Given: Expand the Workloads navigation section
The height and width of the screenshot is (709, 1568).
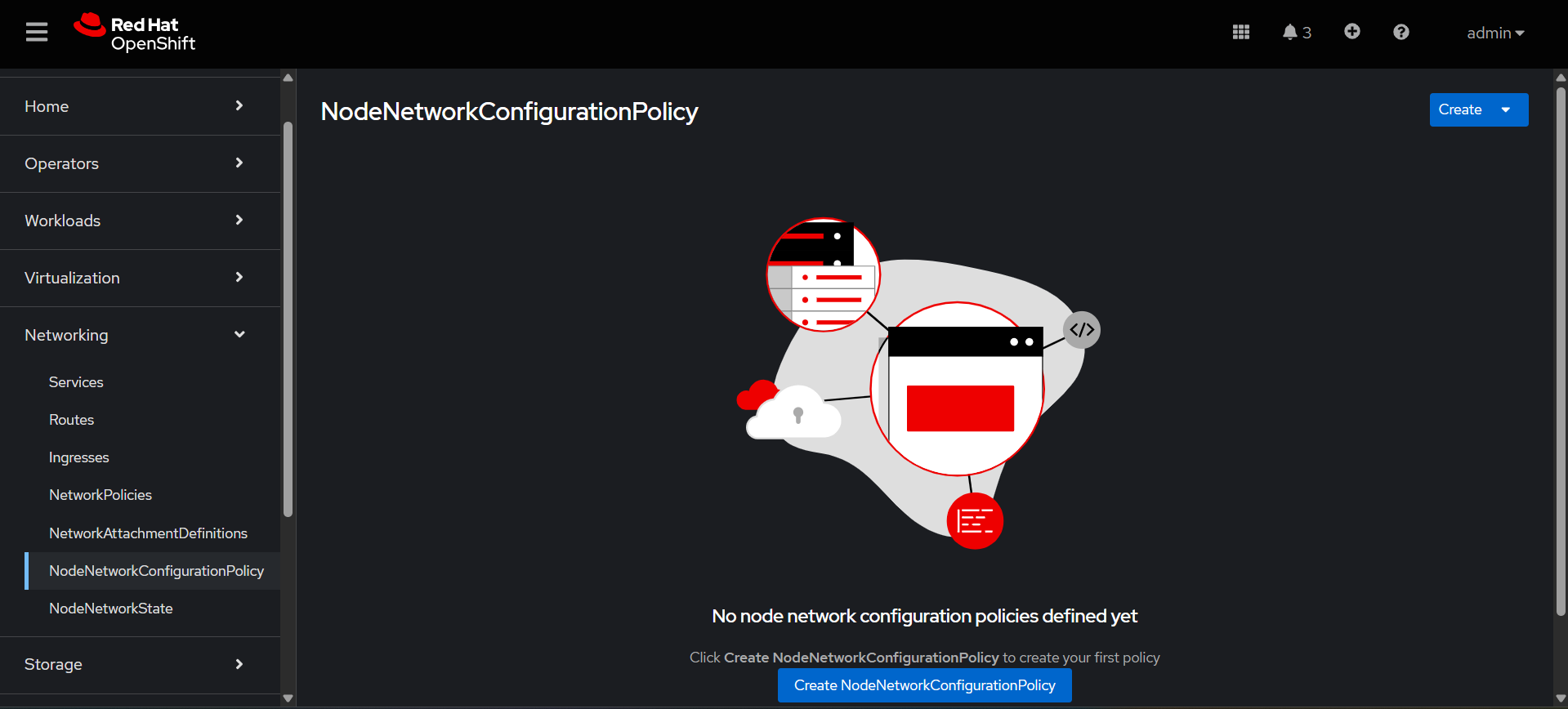Looking at the screenshot, I should pyautogui.click(x=135, y=221).
